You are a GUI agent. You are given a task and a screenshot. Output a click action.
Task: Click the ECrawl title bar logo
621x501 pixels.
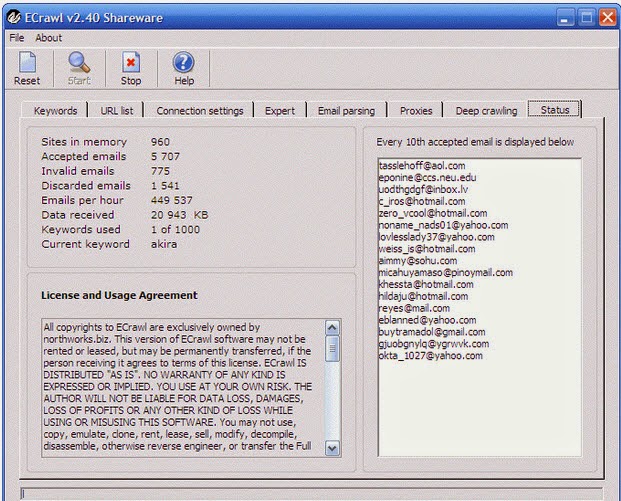(x=13, y=17)
